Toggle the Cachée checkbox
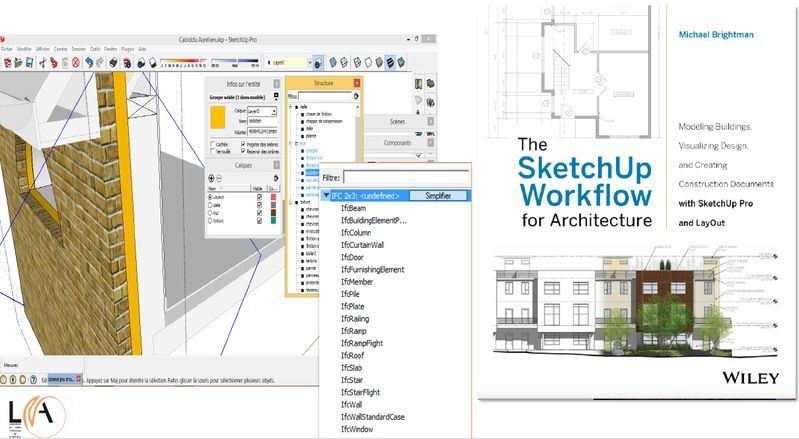The width and height of the screenshot is (799, 439). coord(211,143)
